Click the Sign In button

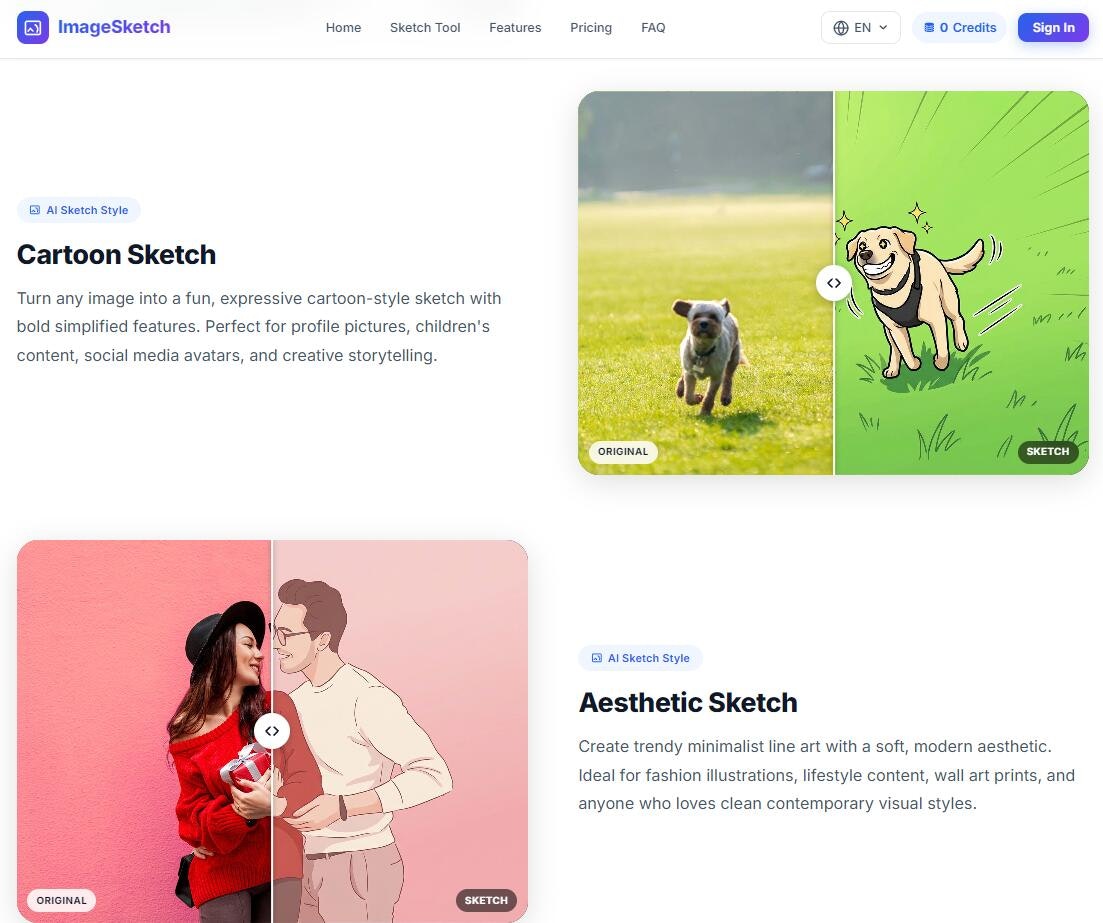coord(1053,27)
